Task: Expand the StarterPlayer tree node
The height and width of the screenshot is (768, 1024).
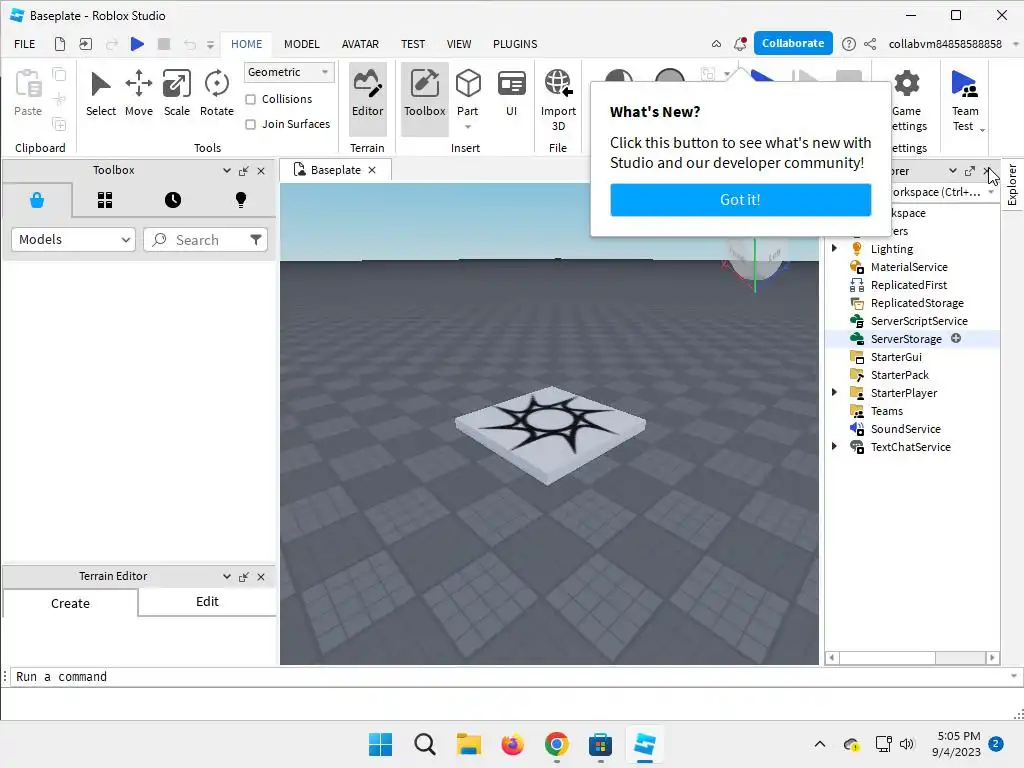Action: click(x=834, y=392)
